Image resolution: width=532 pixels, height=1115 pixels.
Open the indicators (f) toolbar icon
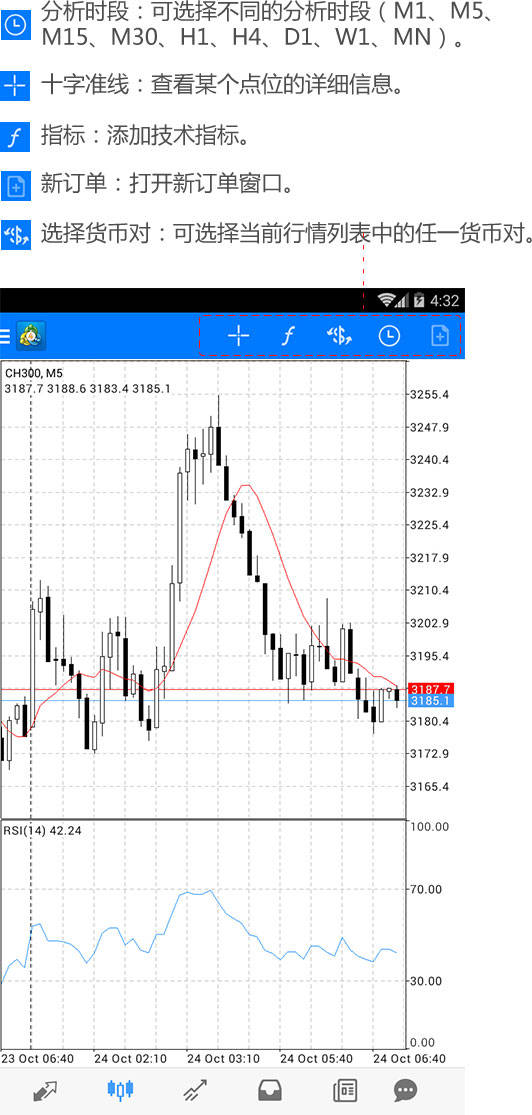[287, 336]
